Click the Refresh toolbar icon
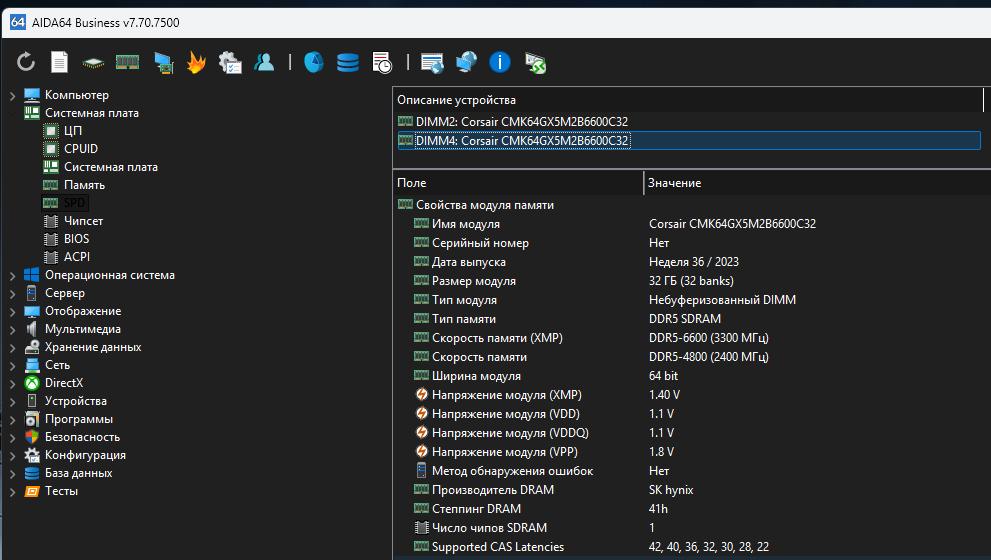The image size is (991, 560). coord(26,62)
